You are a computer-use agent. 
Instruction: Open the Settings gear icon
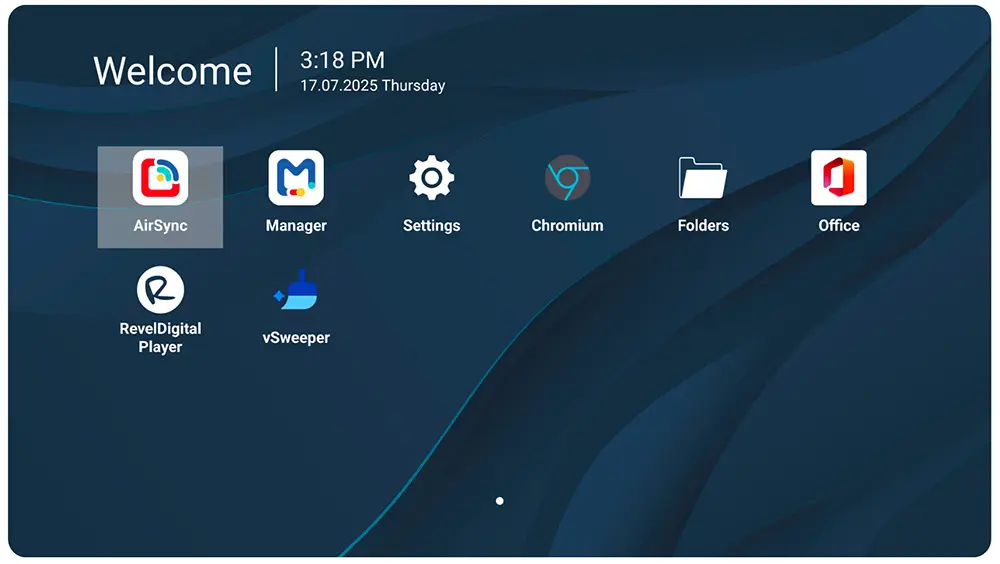[432, 178]
